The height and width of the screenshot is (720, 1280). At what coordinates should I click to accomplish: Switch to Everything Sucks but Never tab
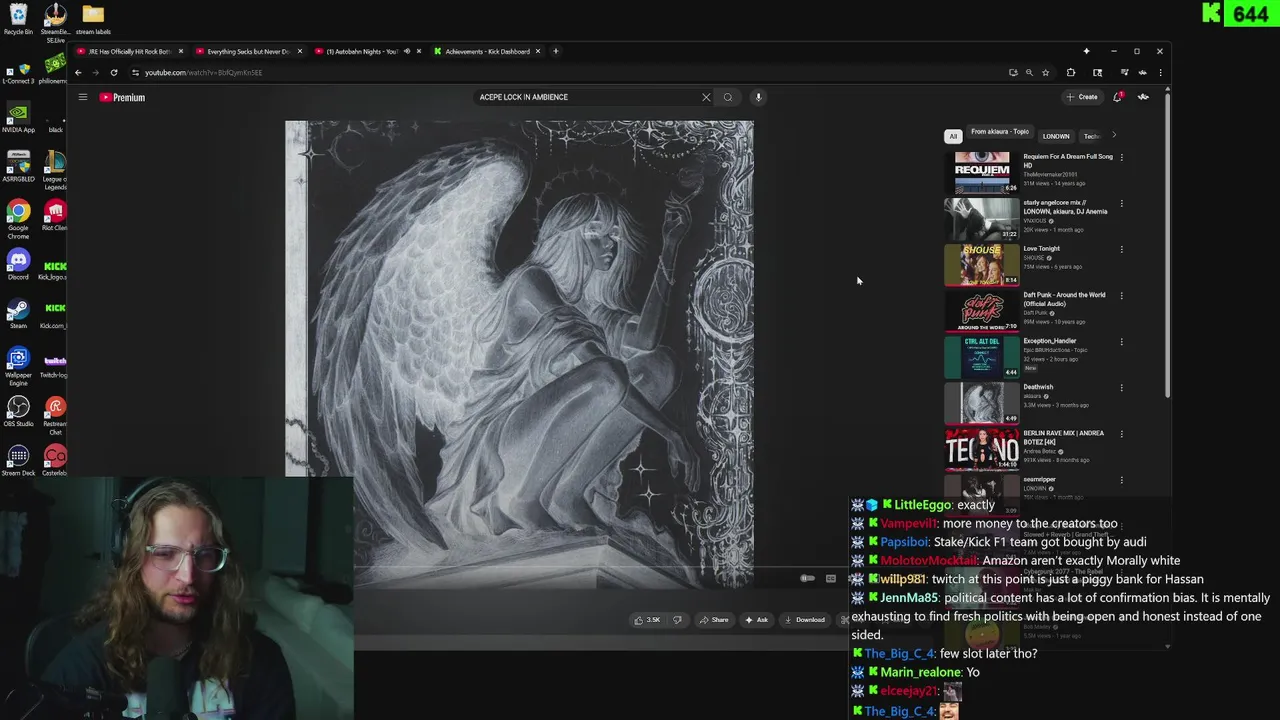(x=247, y=51)
